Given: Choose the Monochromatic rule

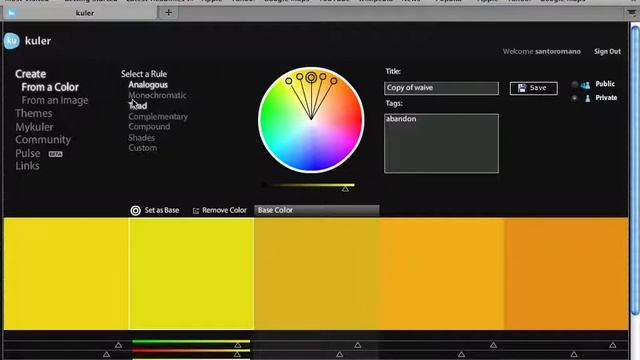Looking at the screenshot, I should (157, 95).
